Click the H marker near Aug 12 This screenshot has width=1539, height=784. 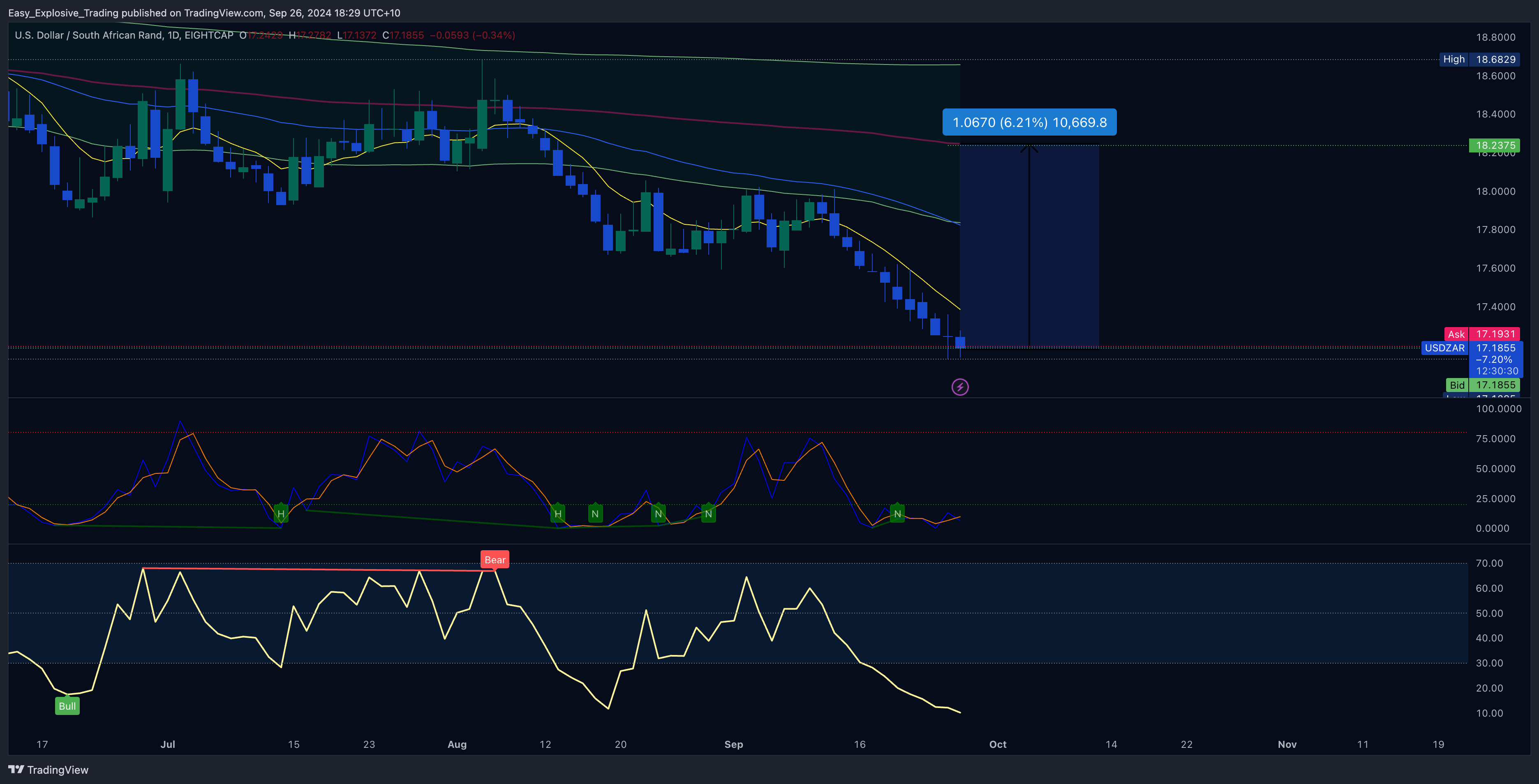tap(557, 514)
